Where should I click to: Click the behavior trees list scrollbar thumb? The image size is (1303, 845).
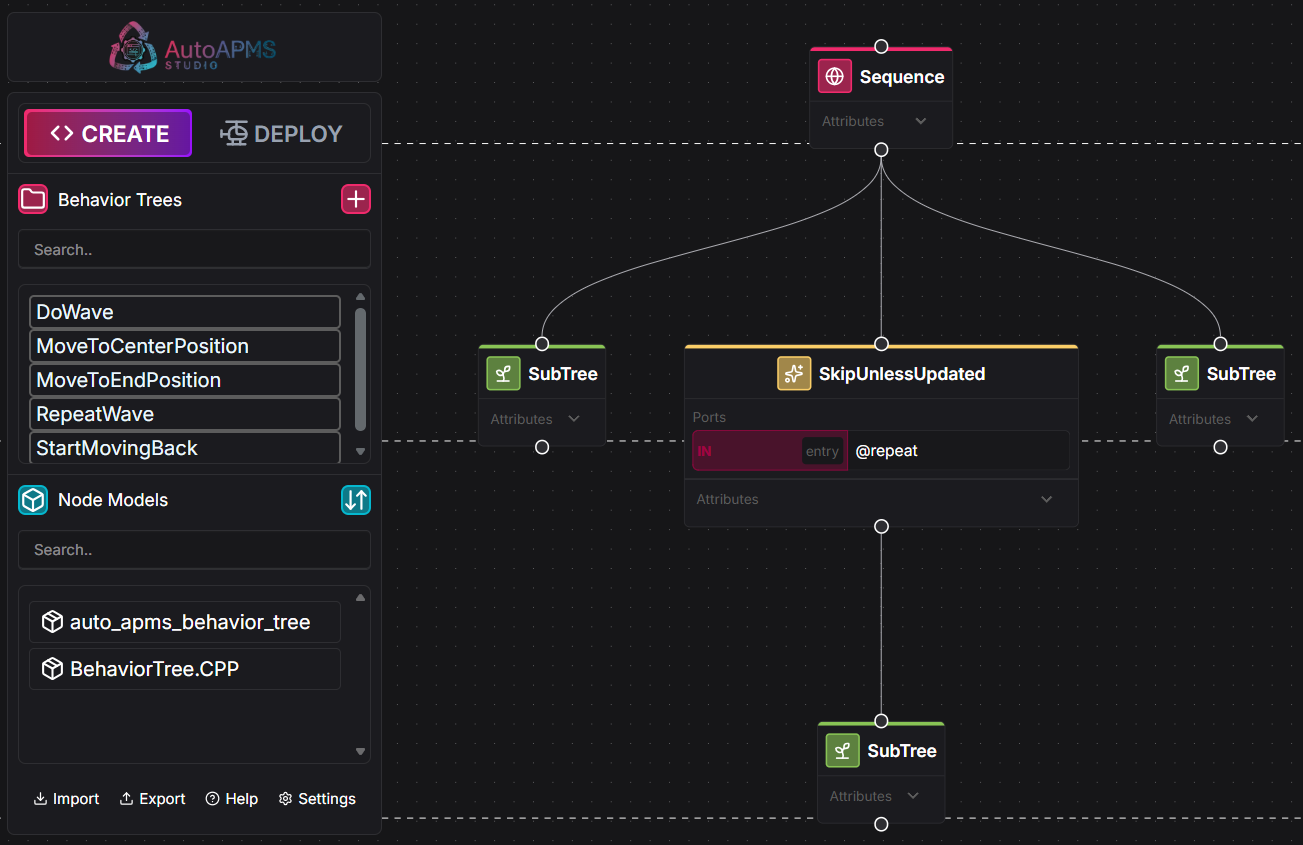[x=360, y=368]
